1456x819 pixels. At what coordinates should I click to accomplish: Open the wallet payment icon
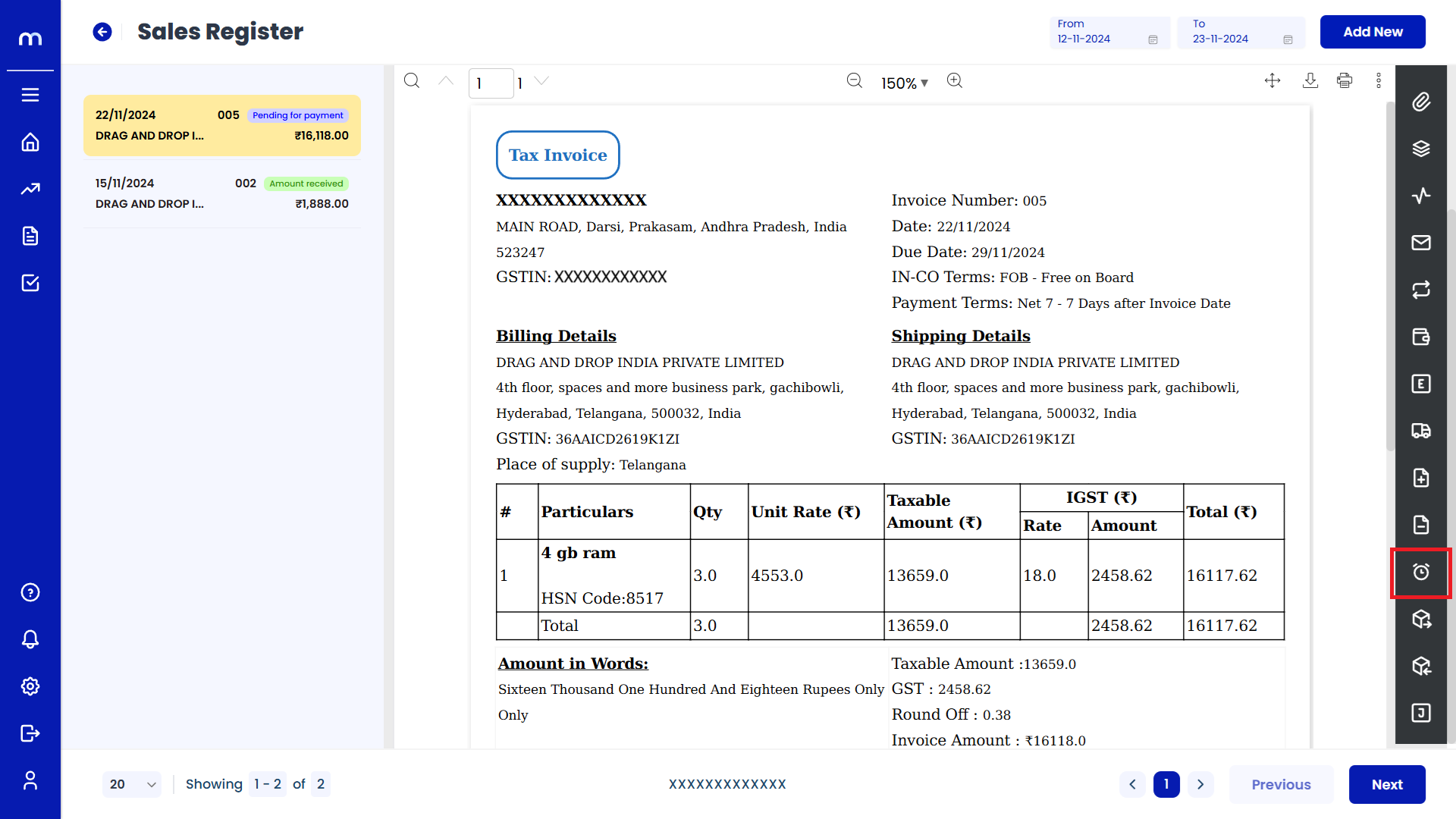click(1421, 337)
